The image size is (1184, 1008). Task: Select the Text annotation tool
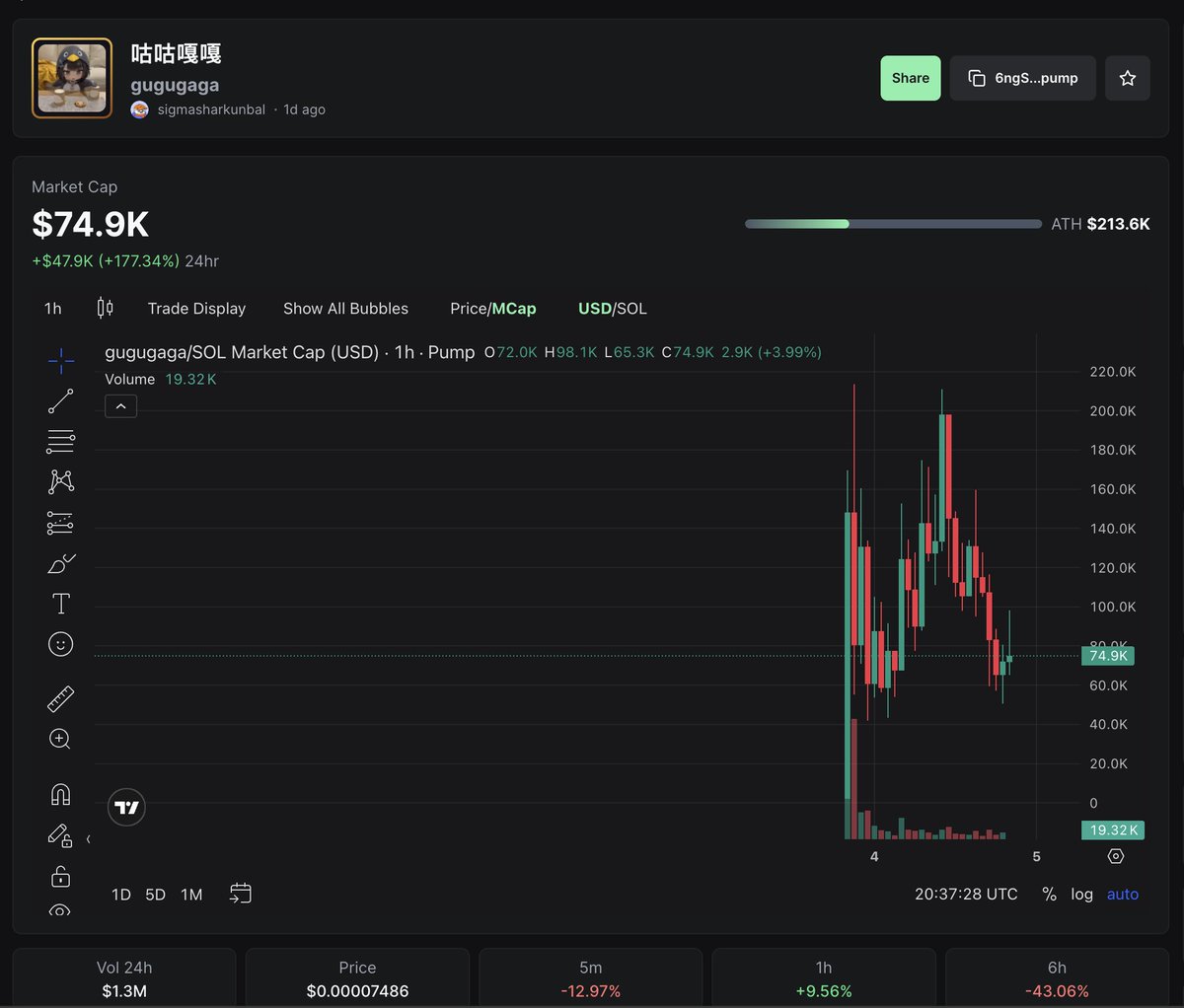(x=61, y=604)
